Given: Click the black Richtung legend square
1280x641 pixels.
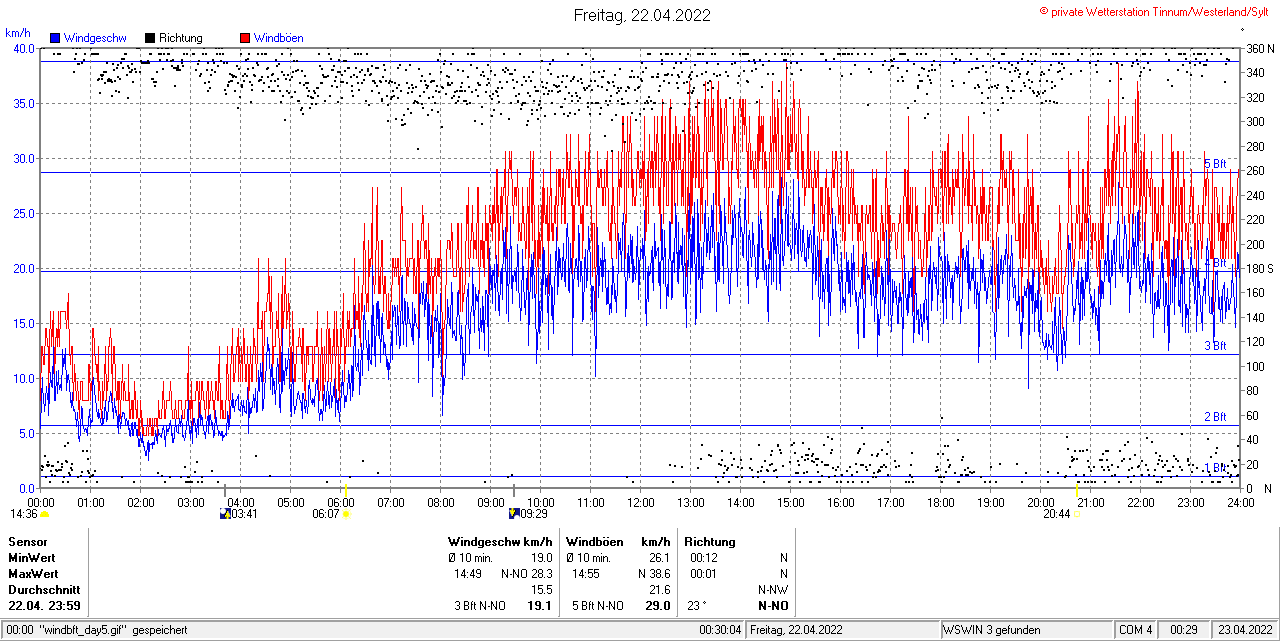Looking at the screenshot, I should pos(150,38).
